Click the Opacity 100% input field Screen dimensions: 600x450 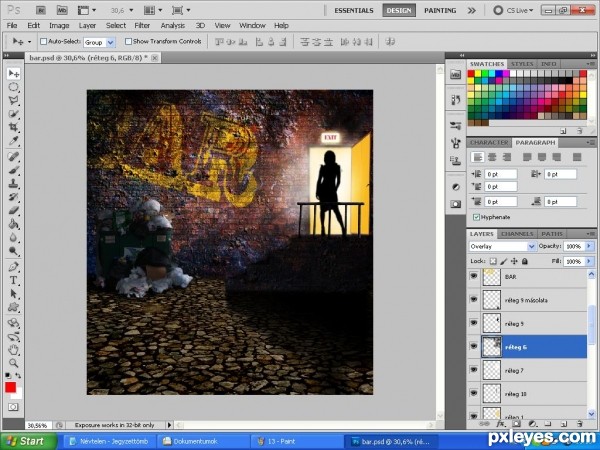coord(574,246)
